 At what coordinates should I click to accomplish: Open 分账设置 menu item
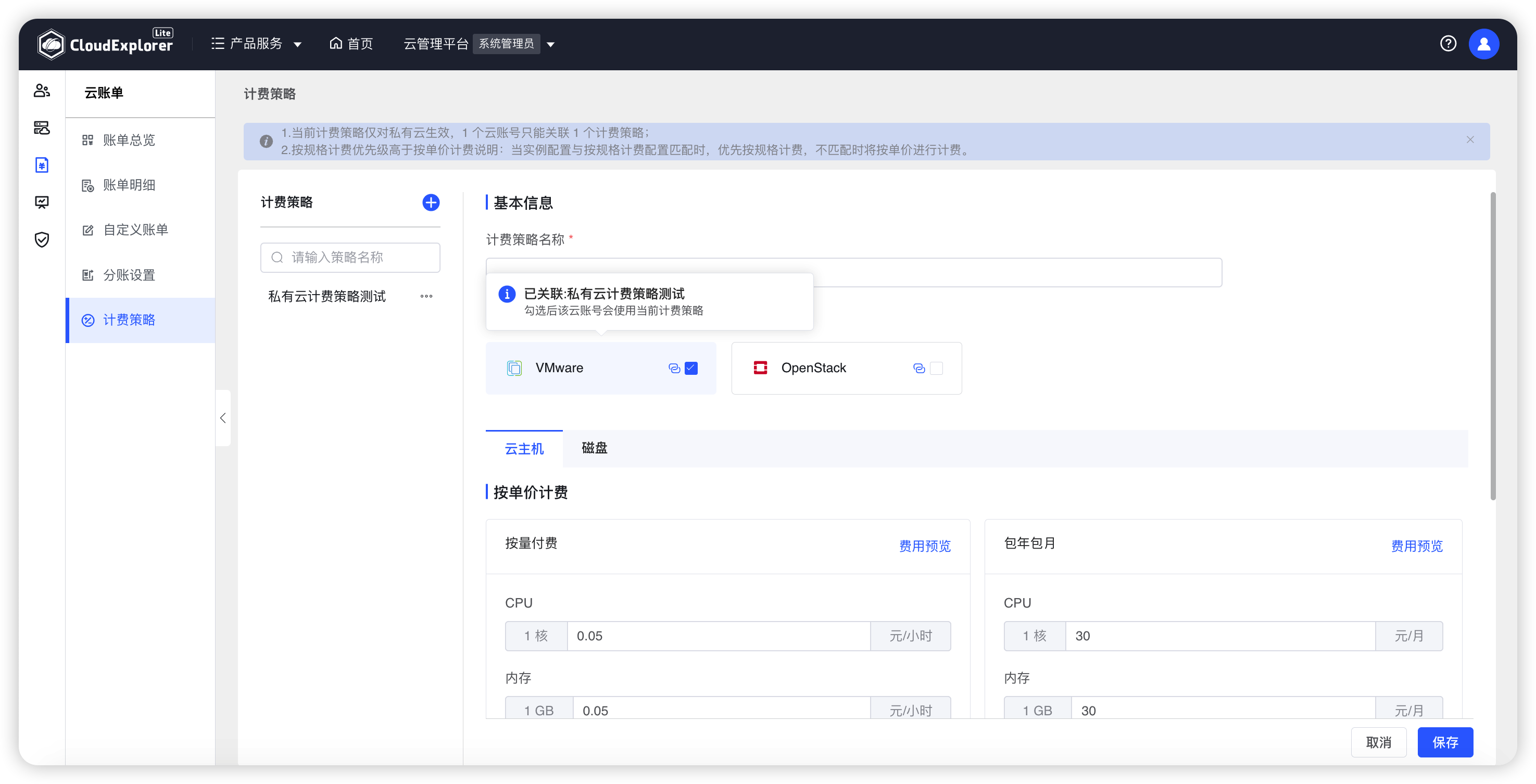pos(140,275)
